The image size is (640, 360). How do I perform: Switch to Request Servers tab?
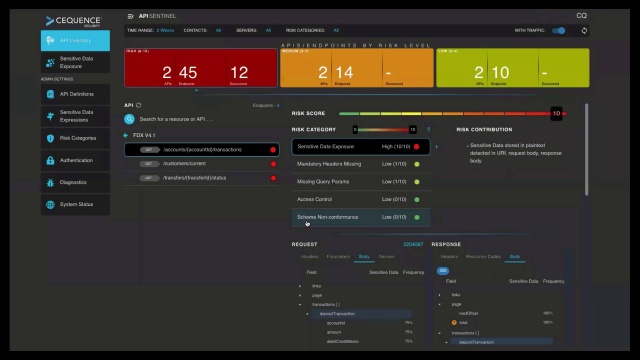pos(387,257)
